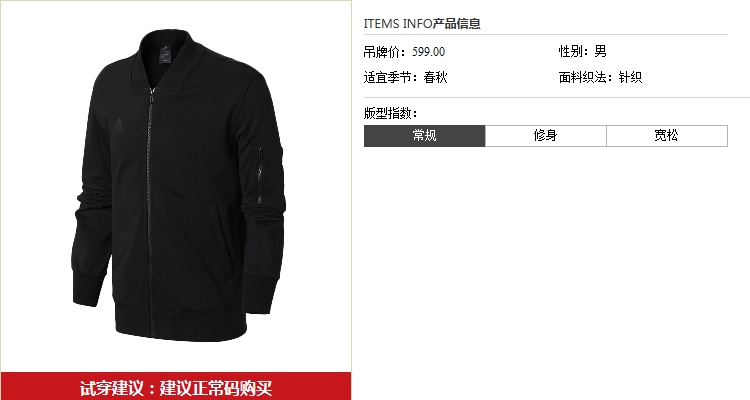This screenshot has width=750, height=400.
Task: Click 建议正常码购买 text in red banner
Action: [x=216, y=388]
